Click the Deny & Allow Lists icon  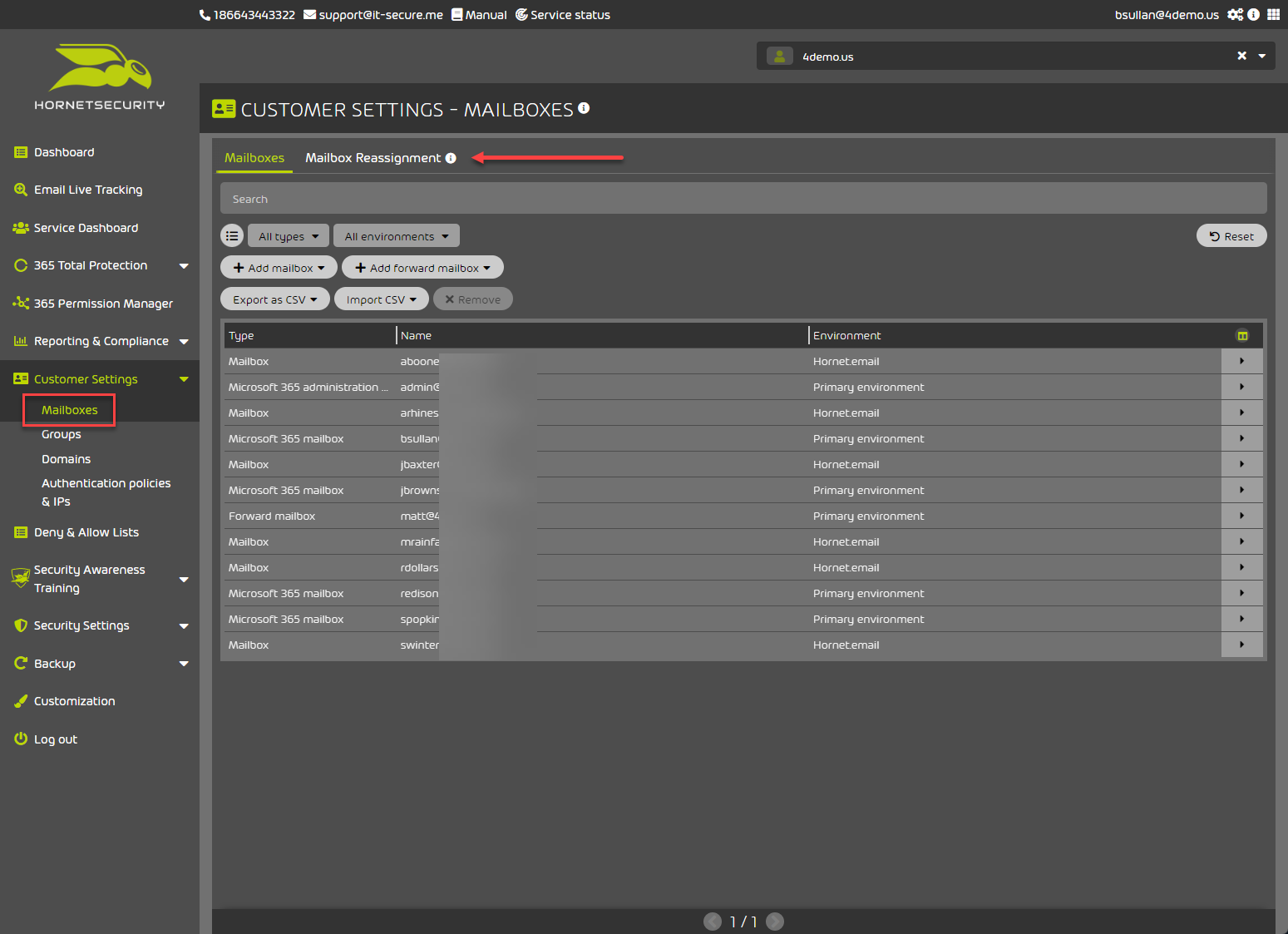point(21,532)
